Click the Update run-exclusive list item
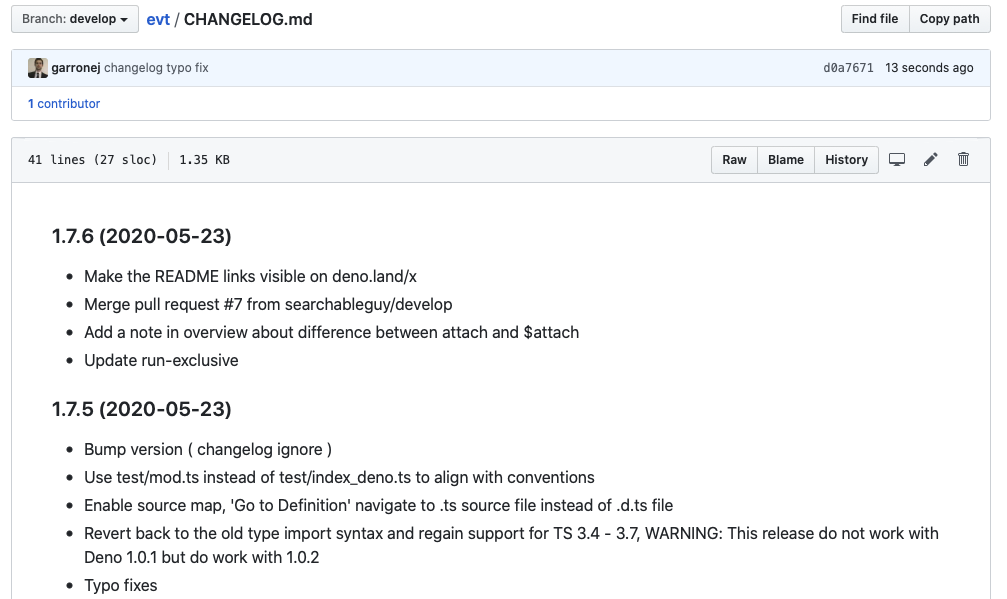Screen dimensions: 1007x599 tap(161, 360)
